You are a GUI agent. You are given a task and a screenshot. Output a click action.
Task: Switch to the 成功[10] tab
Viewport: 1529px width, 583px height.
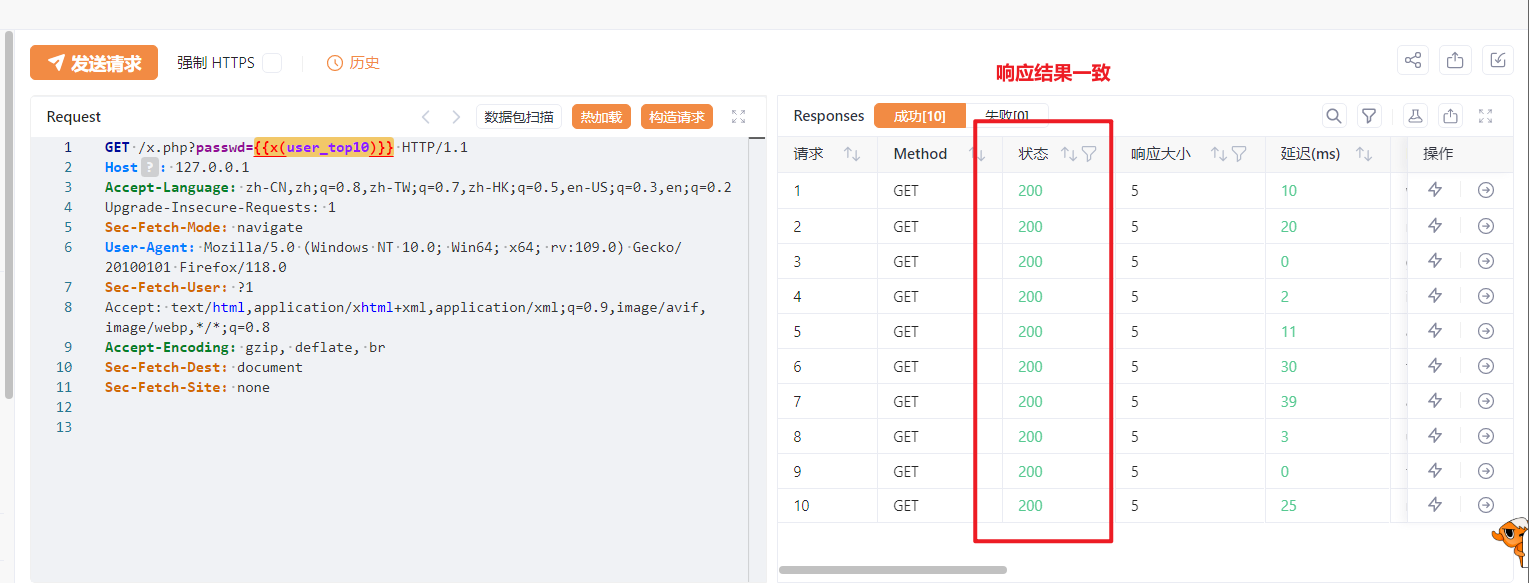tap(920, 116)
